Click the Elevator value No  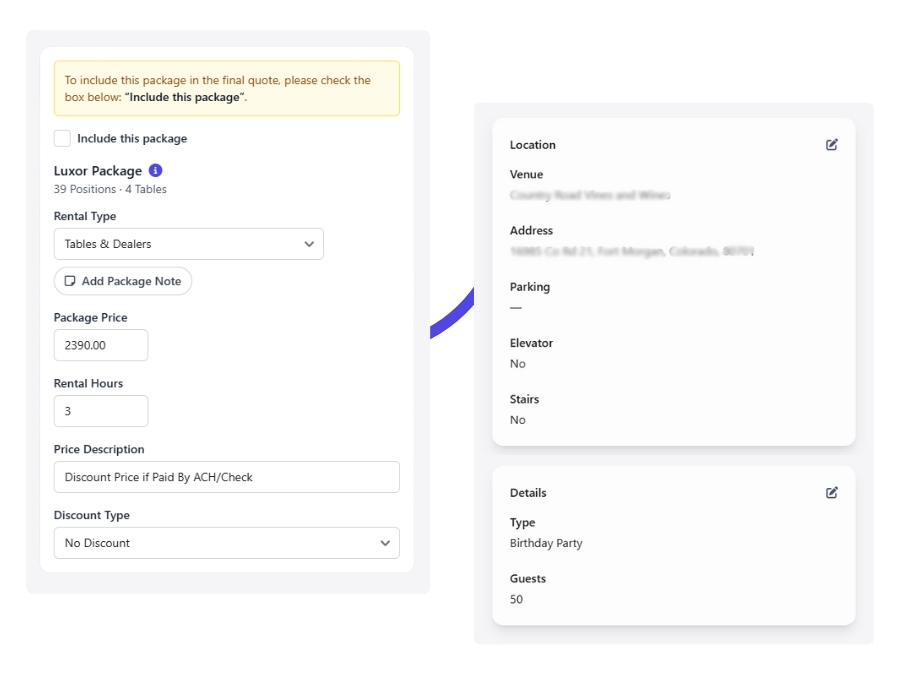coord(517,364)
